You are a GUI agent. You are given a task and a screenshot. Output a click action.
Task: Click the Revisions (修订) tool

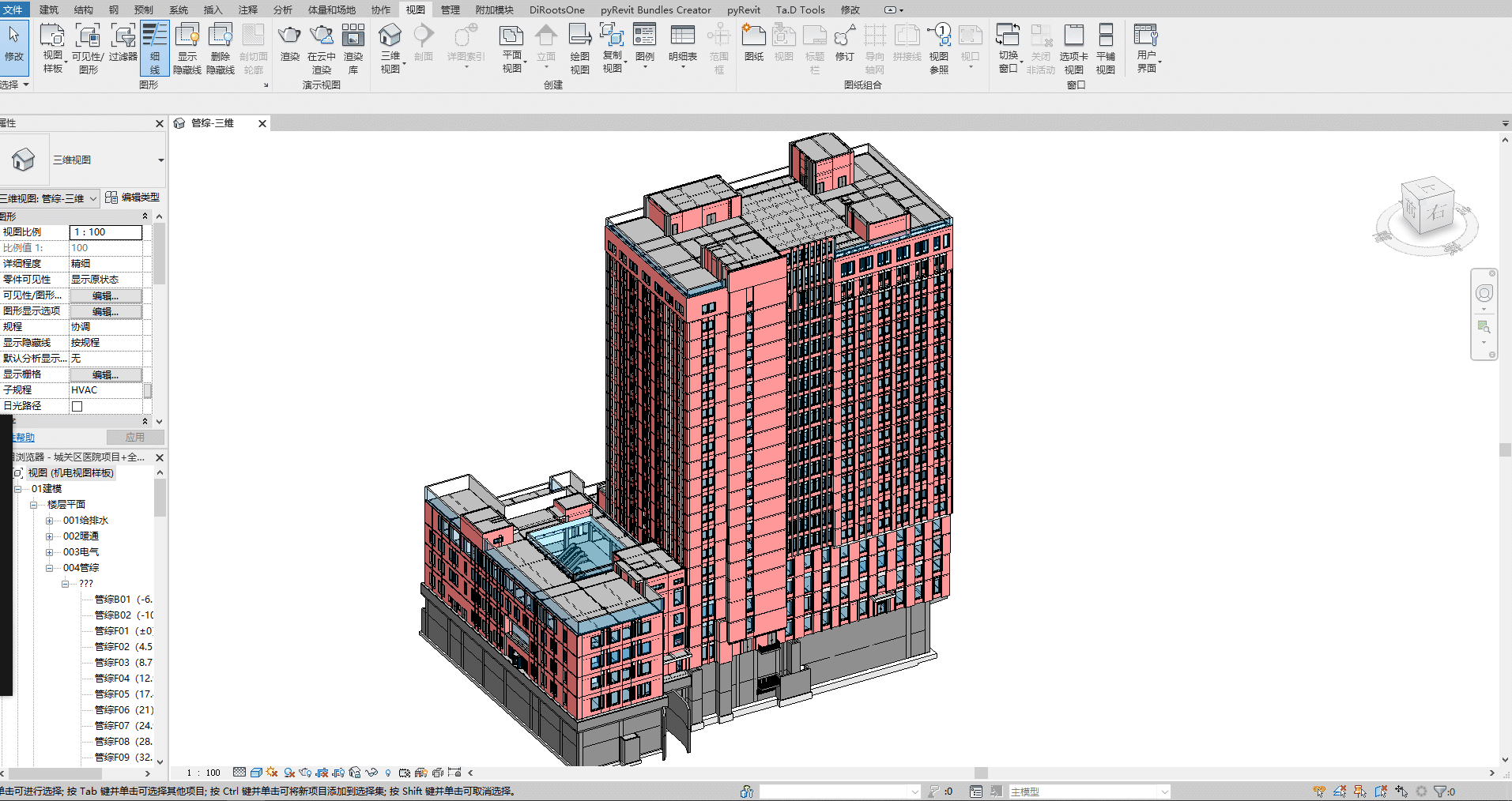(845, 43)
